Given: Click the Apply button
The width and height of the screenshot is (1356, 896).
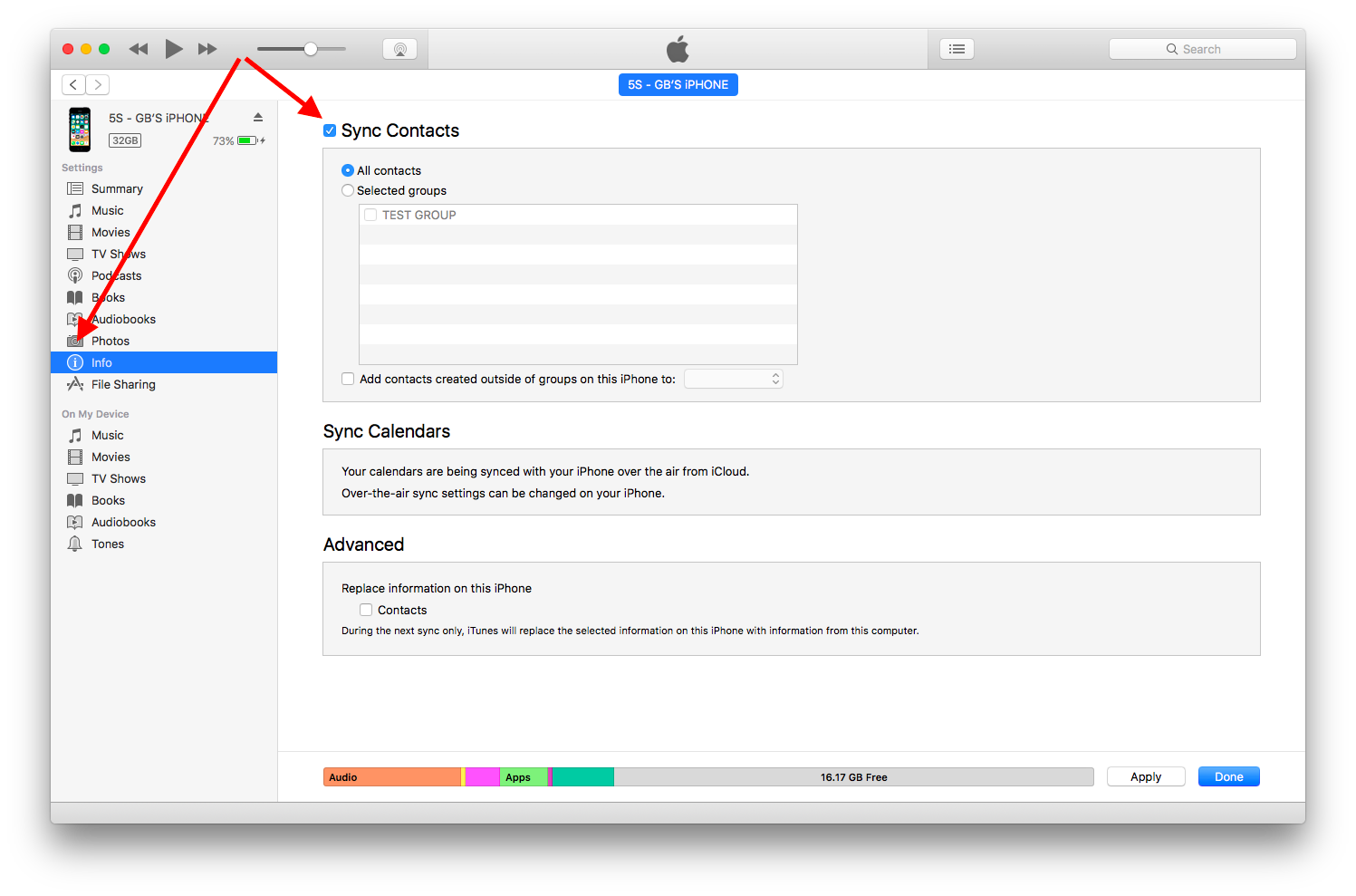Looking at the screenshot, I should [x=1146, y=776].
